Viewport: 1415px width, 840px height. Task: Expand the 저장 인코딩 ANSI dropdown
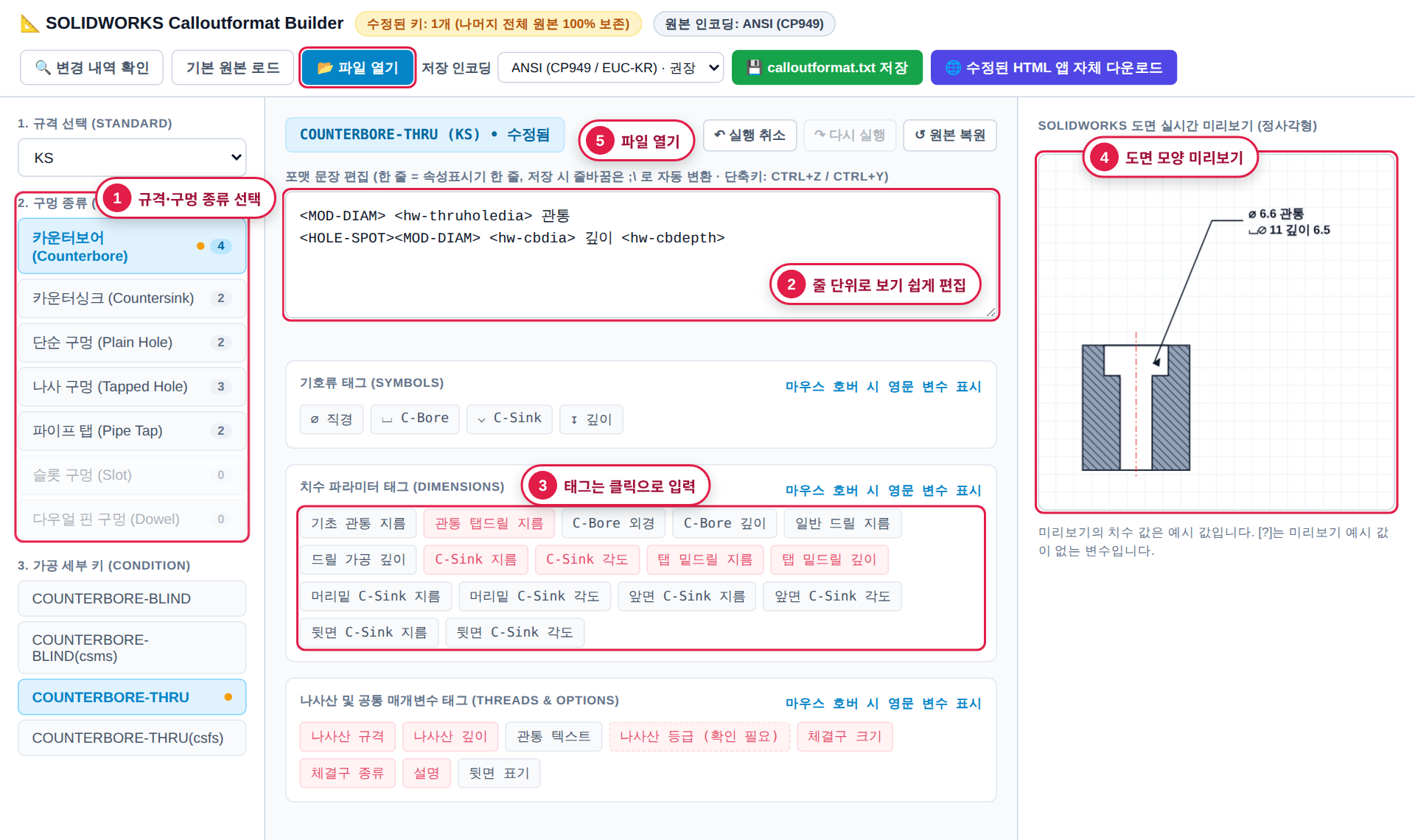coord(611,68)
